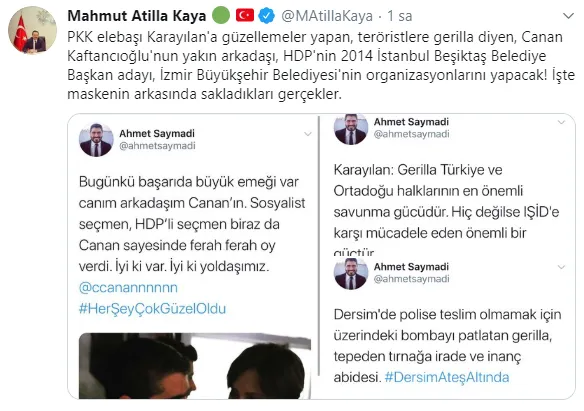Click the green circle emoji

click(x=221, y=16)
